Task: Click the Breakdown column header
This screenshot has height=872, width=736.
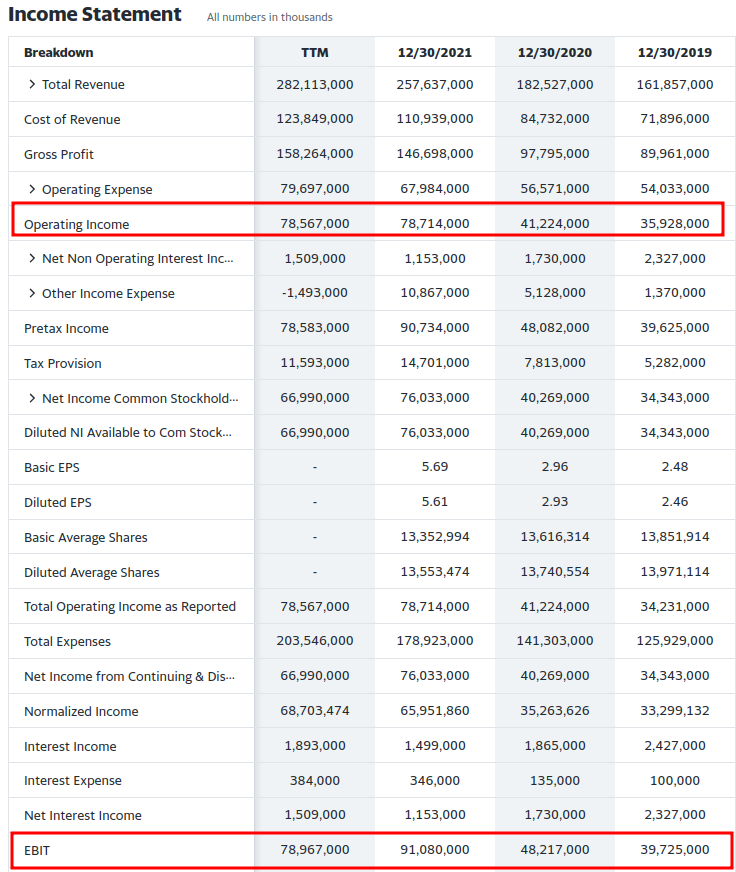Action: (59, 52)
